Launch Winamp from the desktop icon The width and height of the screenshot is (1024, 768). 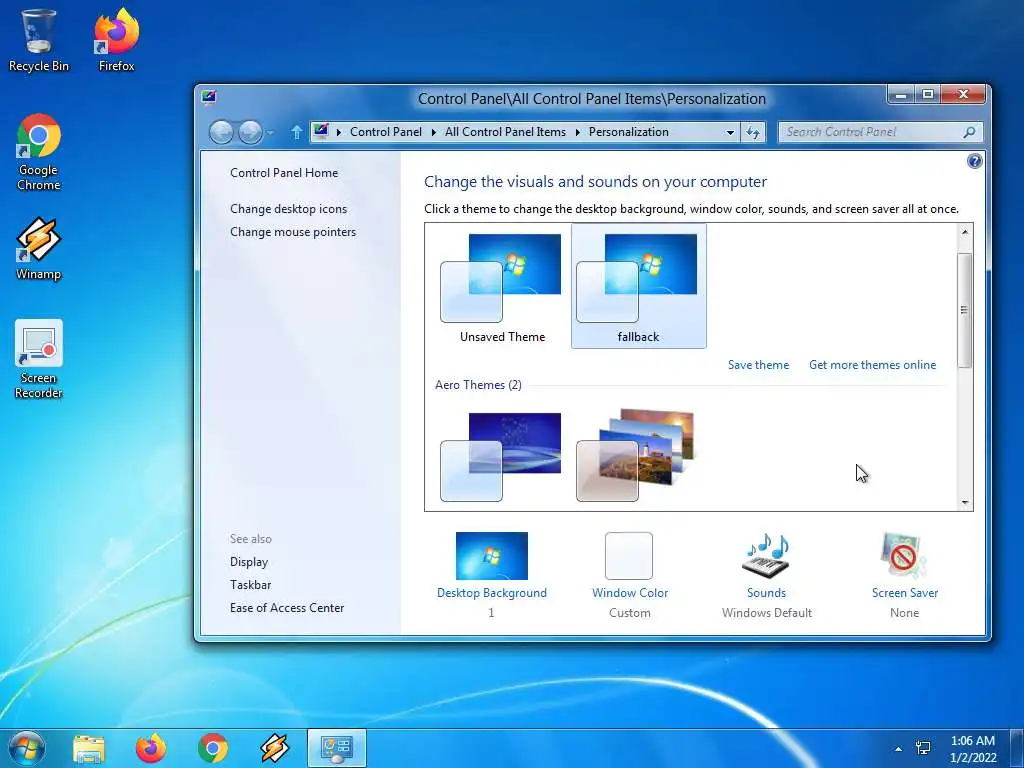[x=39, y=249]
